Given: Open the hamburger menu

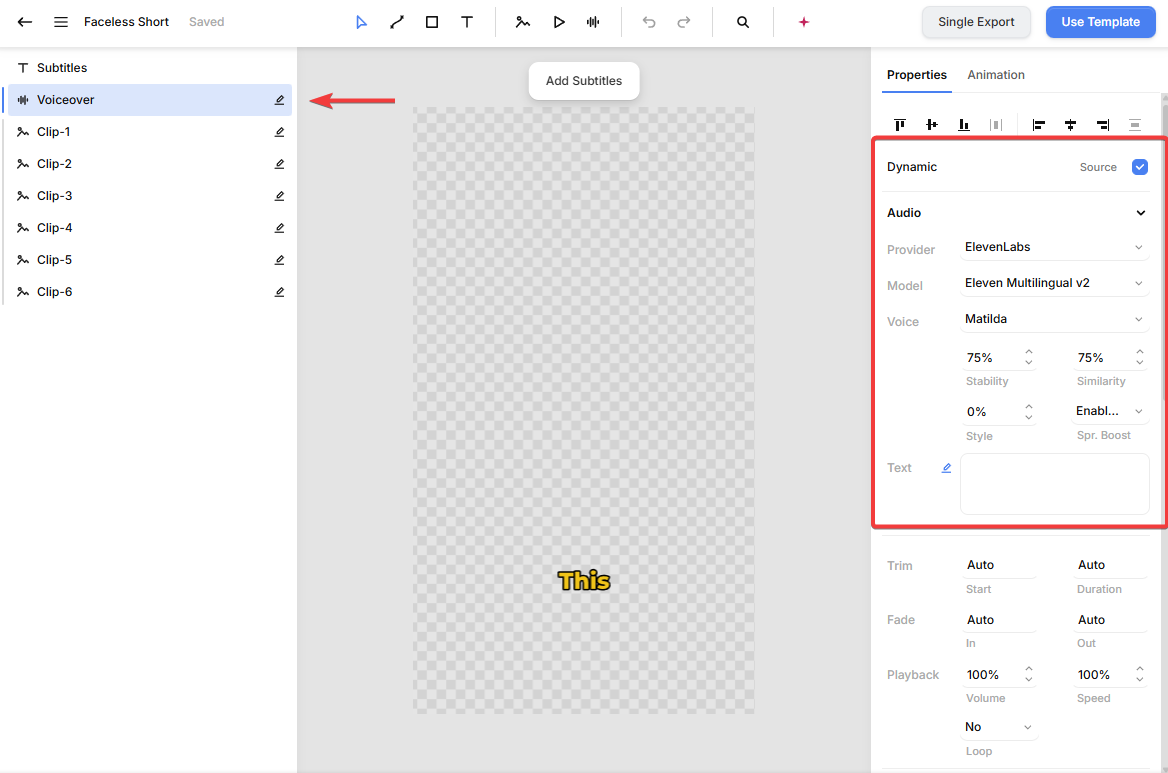Looking at the screenshot, I should click(61, 22).
